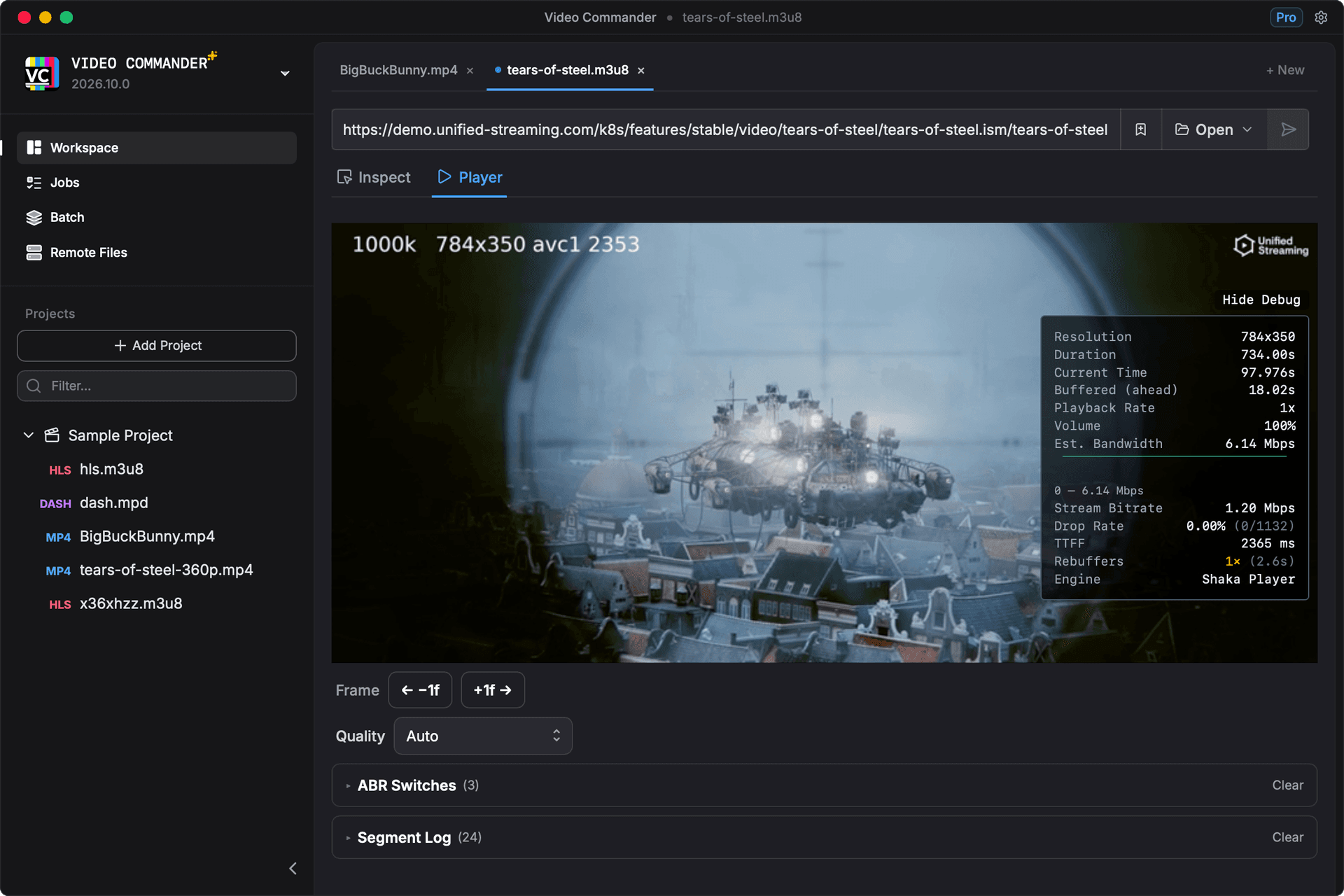Click the Video Commander logo icon
Image resolution: width=1344 pixels, height=896 pixels.
(41, 73)
